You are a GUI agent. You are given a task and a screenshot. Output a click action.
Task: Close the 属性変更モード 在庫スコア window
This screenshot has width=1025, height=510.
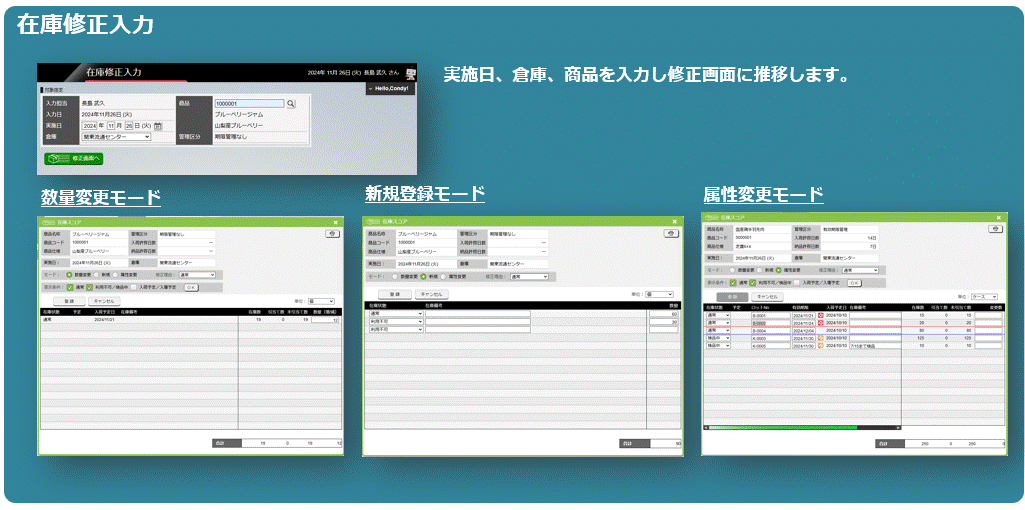tap(999, 218)
